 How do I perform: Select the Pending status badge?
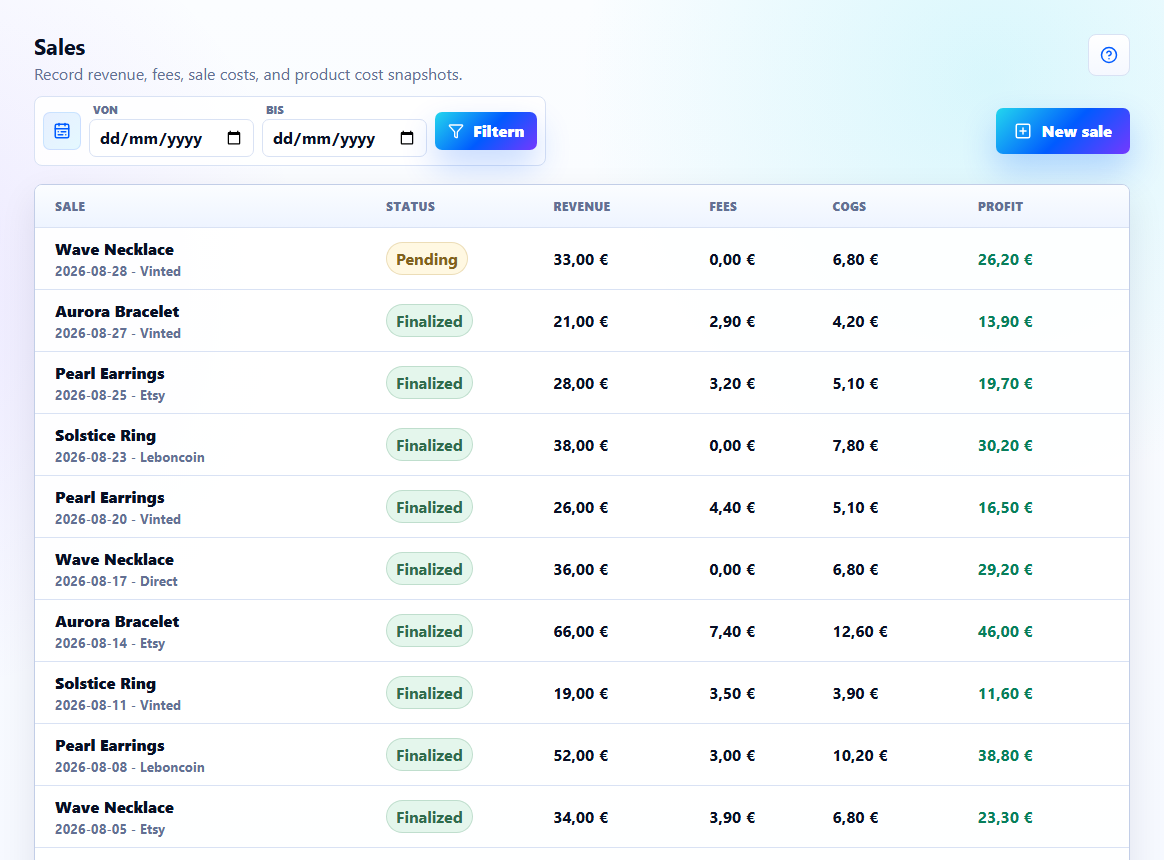coord(427,259)
